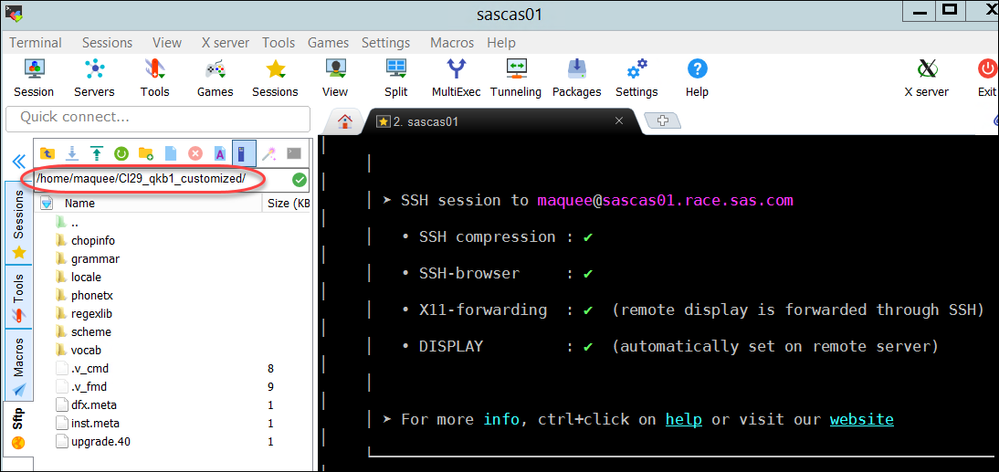Activate the MultiExec toolbar icon
Viewport: 999px width, 472px height.
pyautogui.click(x=456, y=78)
